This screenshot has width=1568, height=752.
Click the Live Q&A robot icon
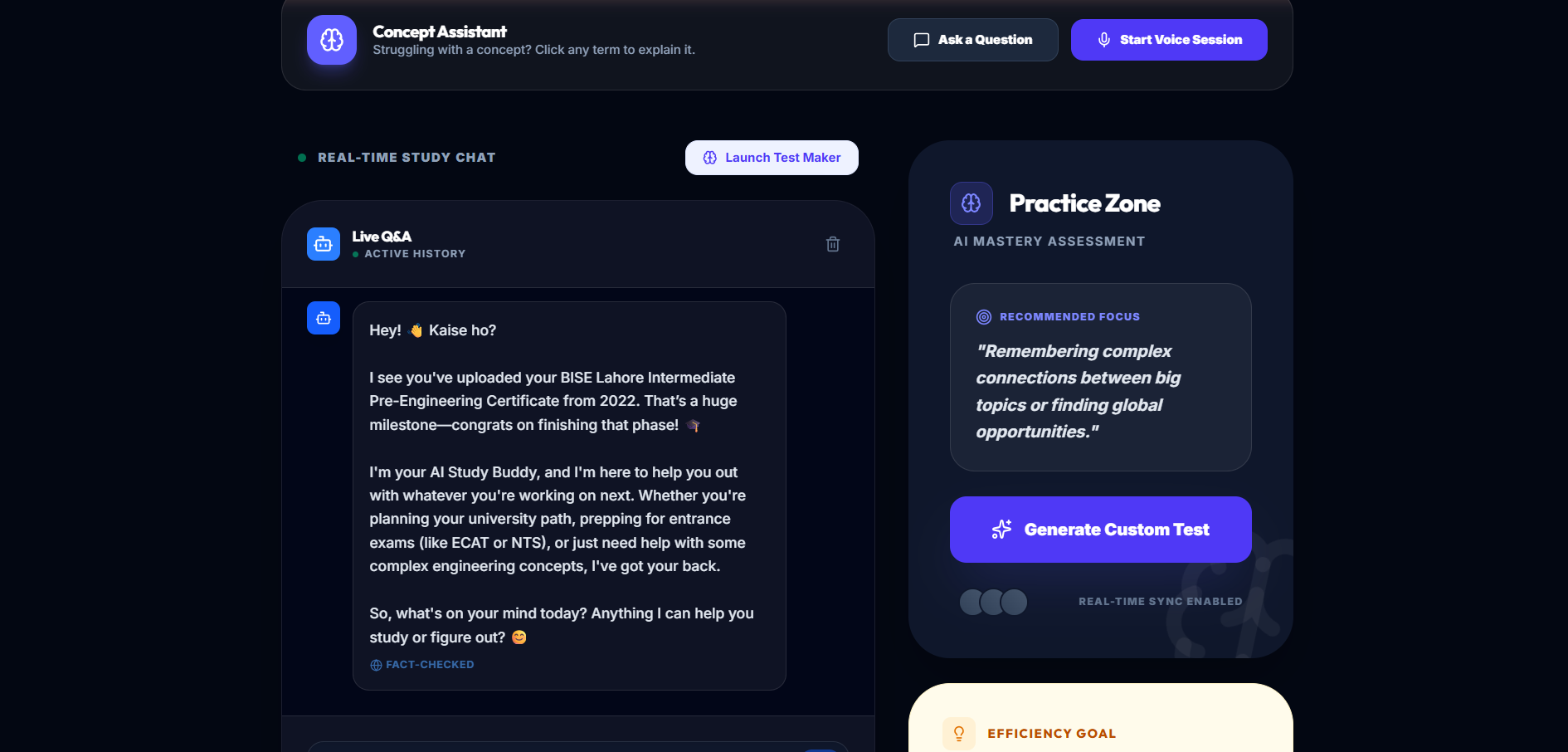click(x=324, y=244)
